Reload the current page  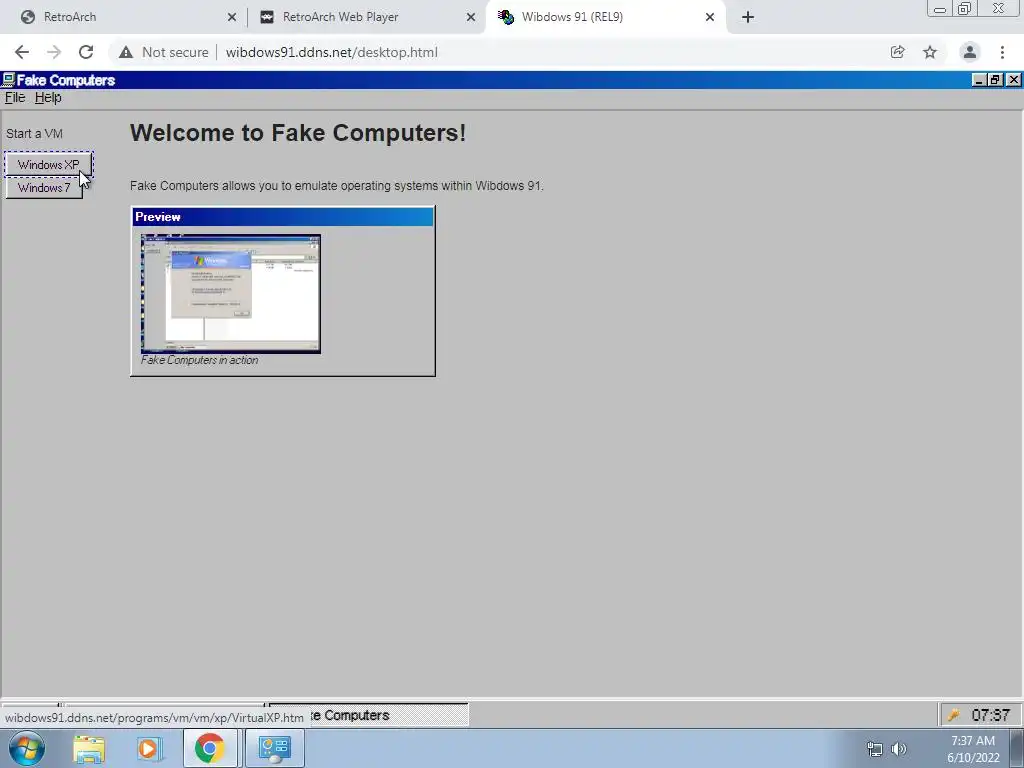coord(86,52)
